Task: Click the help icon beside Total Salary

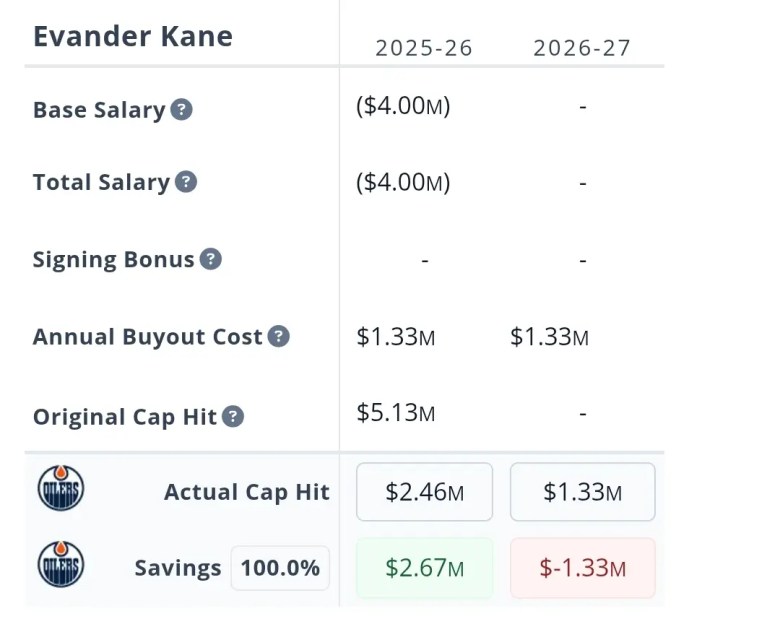Action: point(186,182)
